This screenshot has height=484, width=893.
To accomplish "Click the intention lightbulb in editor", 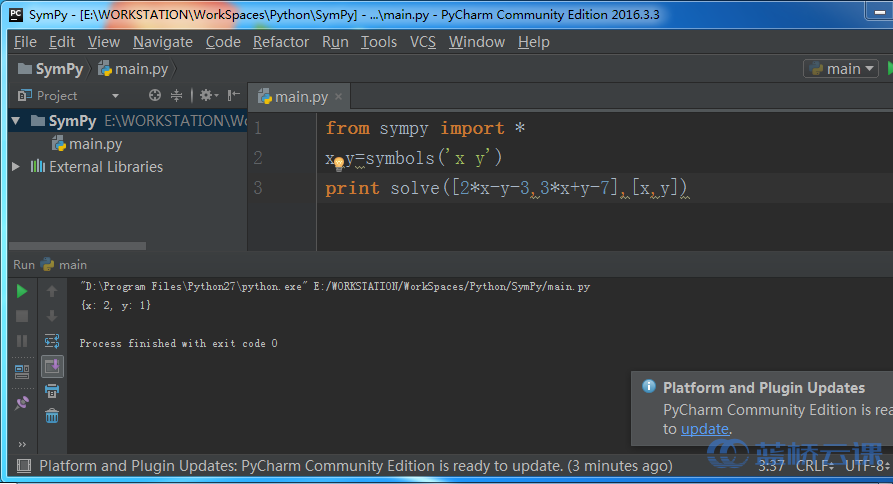I will coord(338,163).
